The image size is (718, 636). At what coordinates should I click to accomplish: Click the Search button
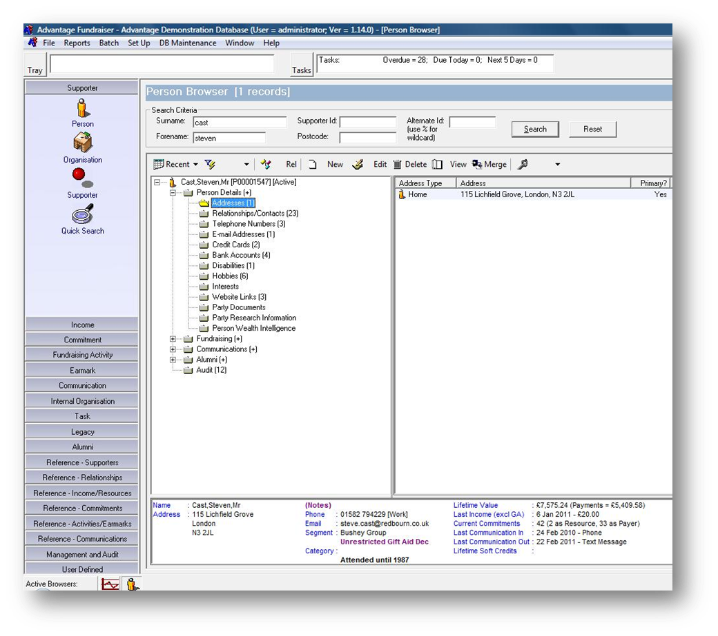[535, 129]
